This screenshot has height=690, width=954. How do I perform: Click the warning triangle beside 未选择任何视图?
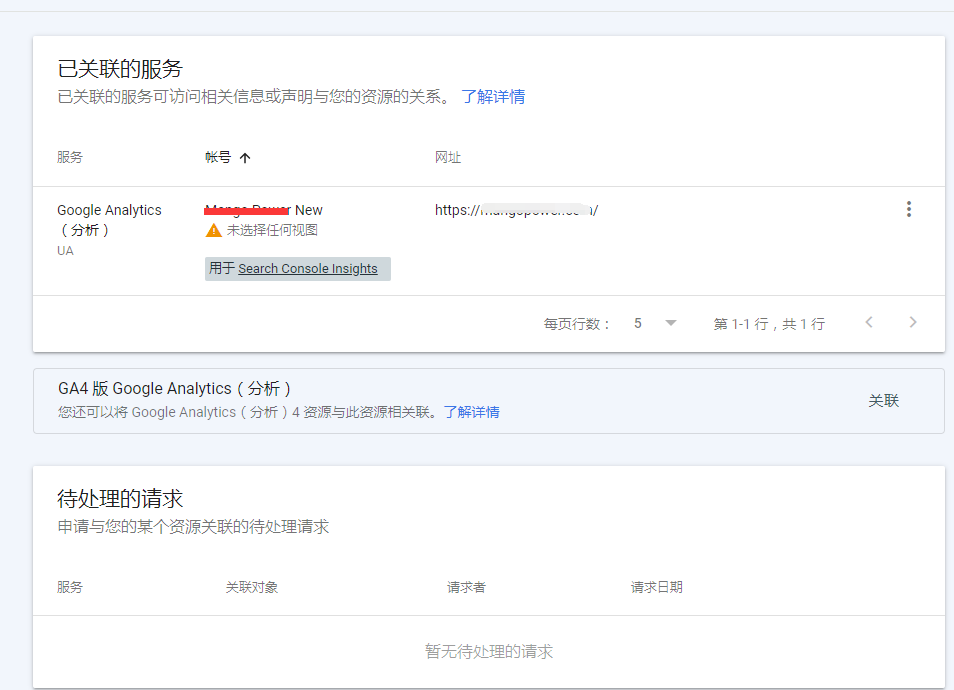pos(213,230)
